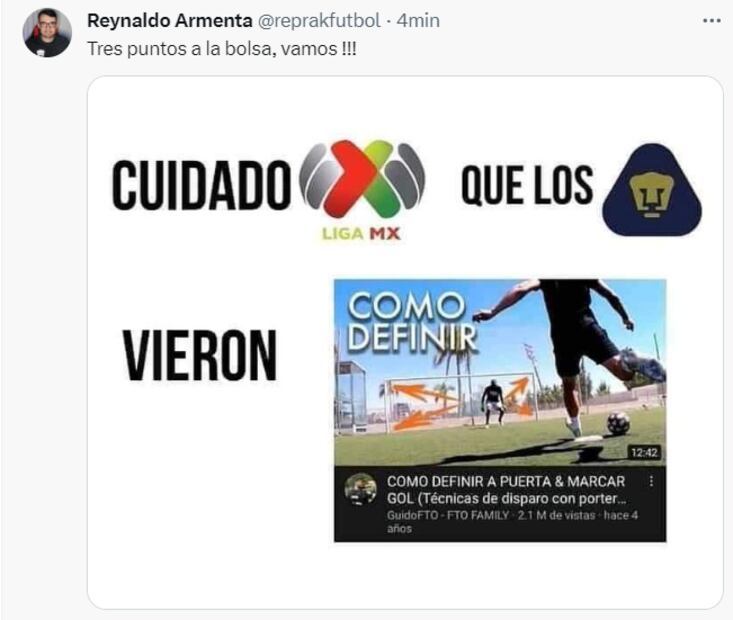
Task: Click the 4min timestamp link
Action: click(x=418, y=21)
